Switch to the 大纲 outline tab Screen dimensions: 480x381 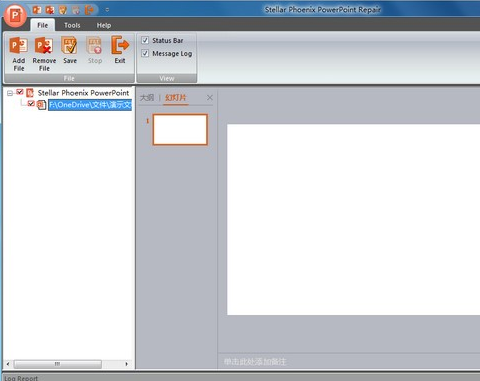[x=147, y=98]
